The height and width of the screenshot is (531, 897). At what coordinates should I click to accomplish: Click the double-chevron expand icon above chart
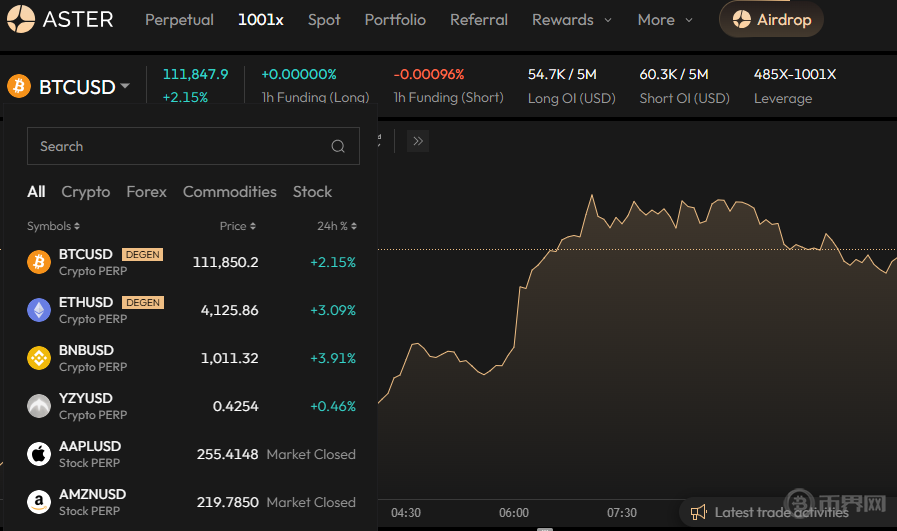click(x=418, y=141)
